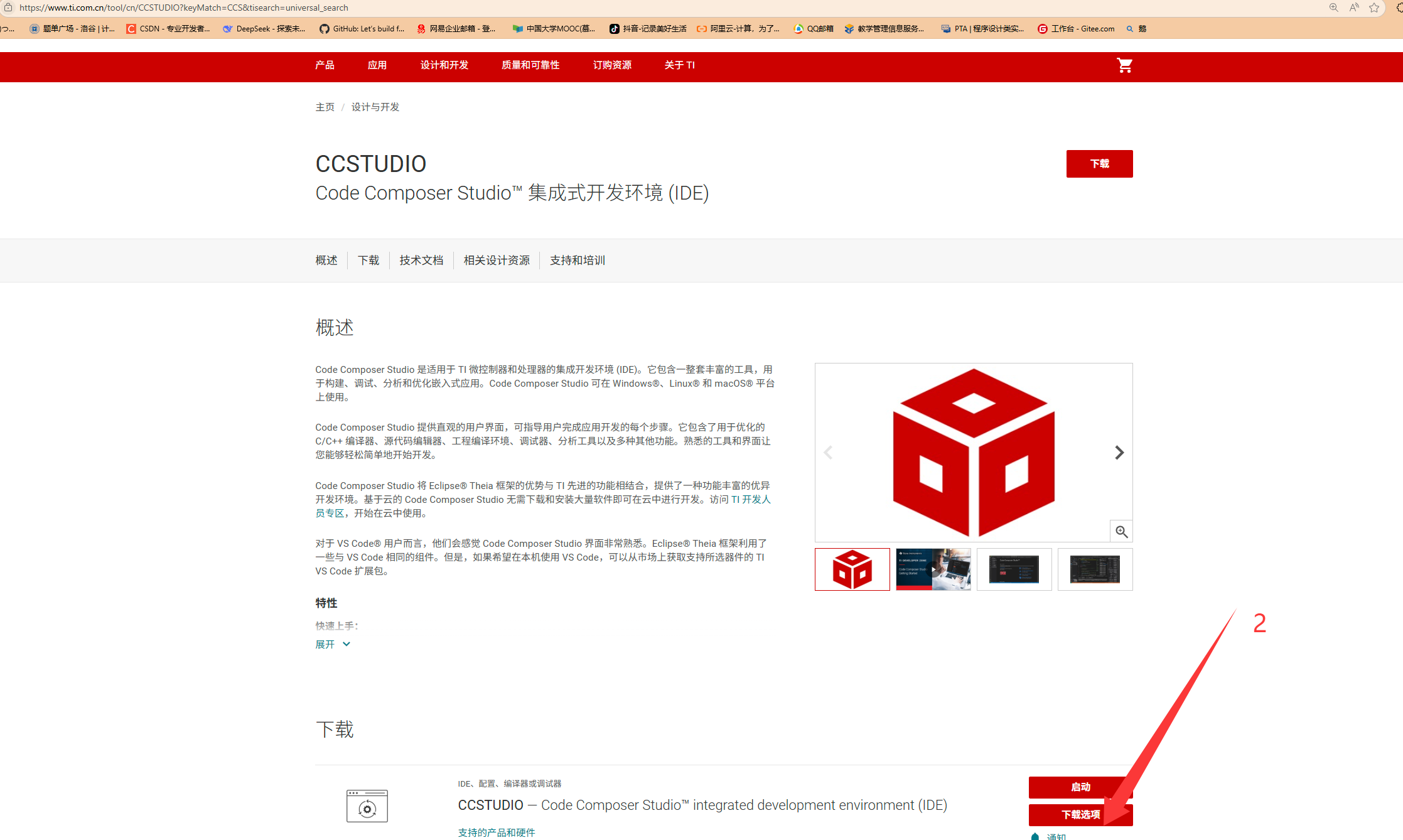Open 产品 navigation menu
The image size is (1403, 840).
click(x=325, y=65)
